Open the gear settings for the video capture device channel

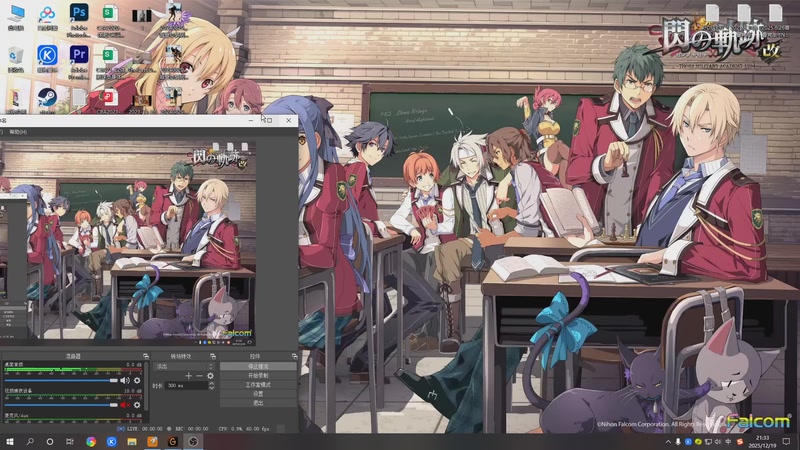[137, 405]
